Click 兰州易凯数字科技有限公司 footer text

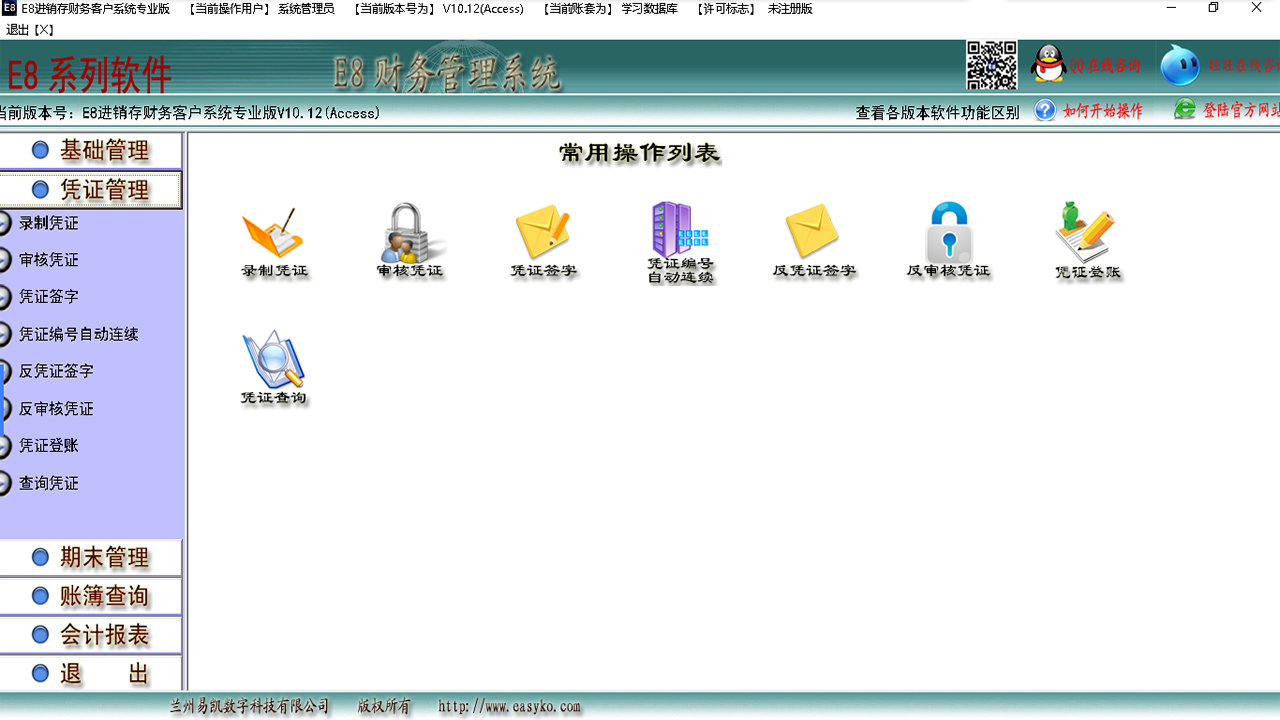pyautogui.click(x=249, y=706)
